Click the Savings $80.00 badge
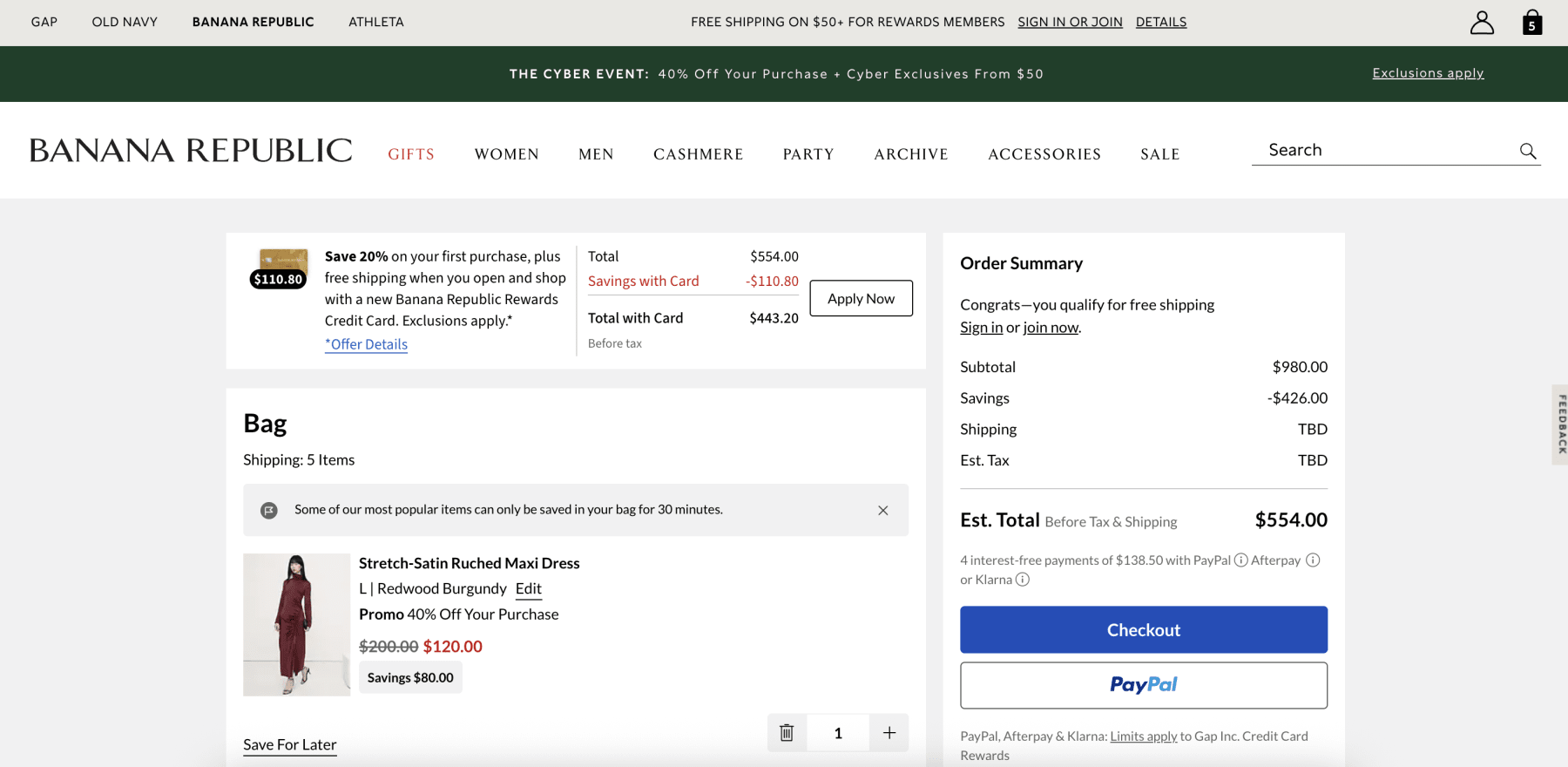1568x767 pixels. pos(410,677)
